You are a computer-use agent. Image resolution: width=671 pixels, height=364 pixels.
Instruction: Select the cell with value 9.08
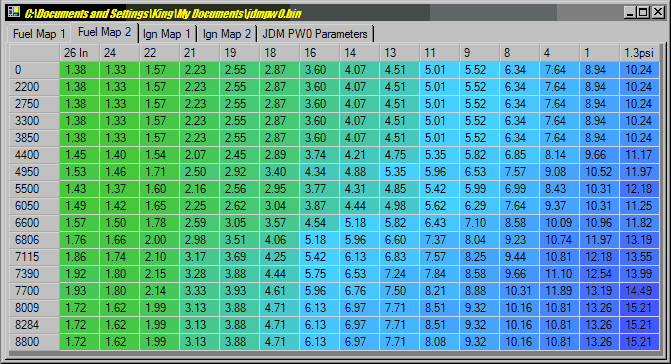559,172
